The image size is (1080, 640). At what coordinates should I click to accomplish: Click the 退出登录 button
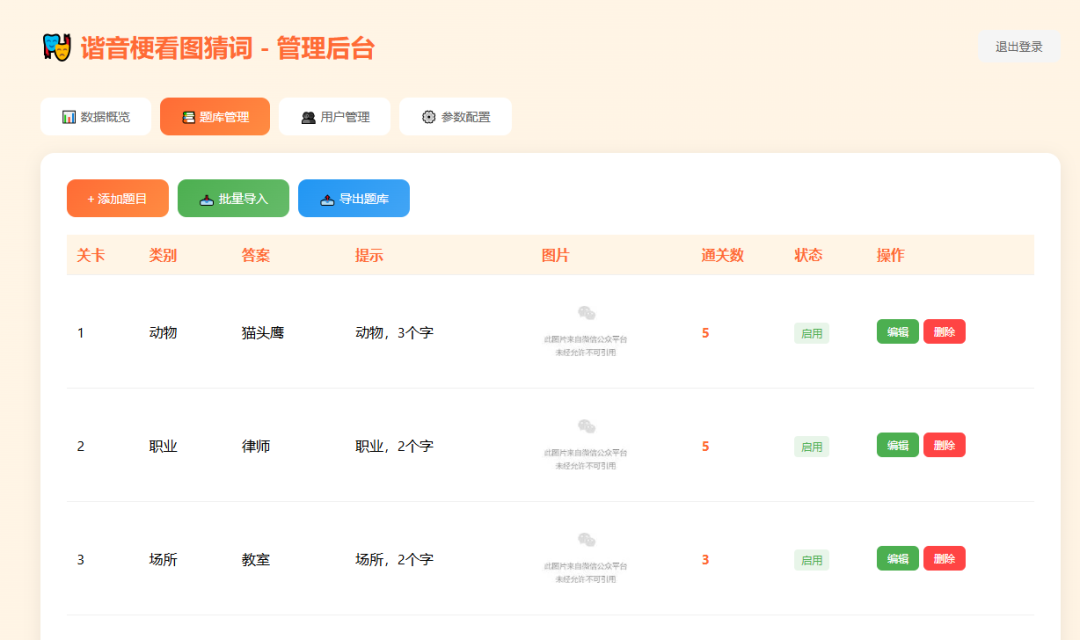pyautogui.click(x=1019, y=47)
